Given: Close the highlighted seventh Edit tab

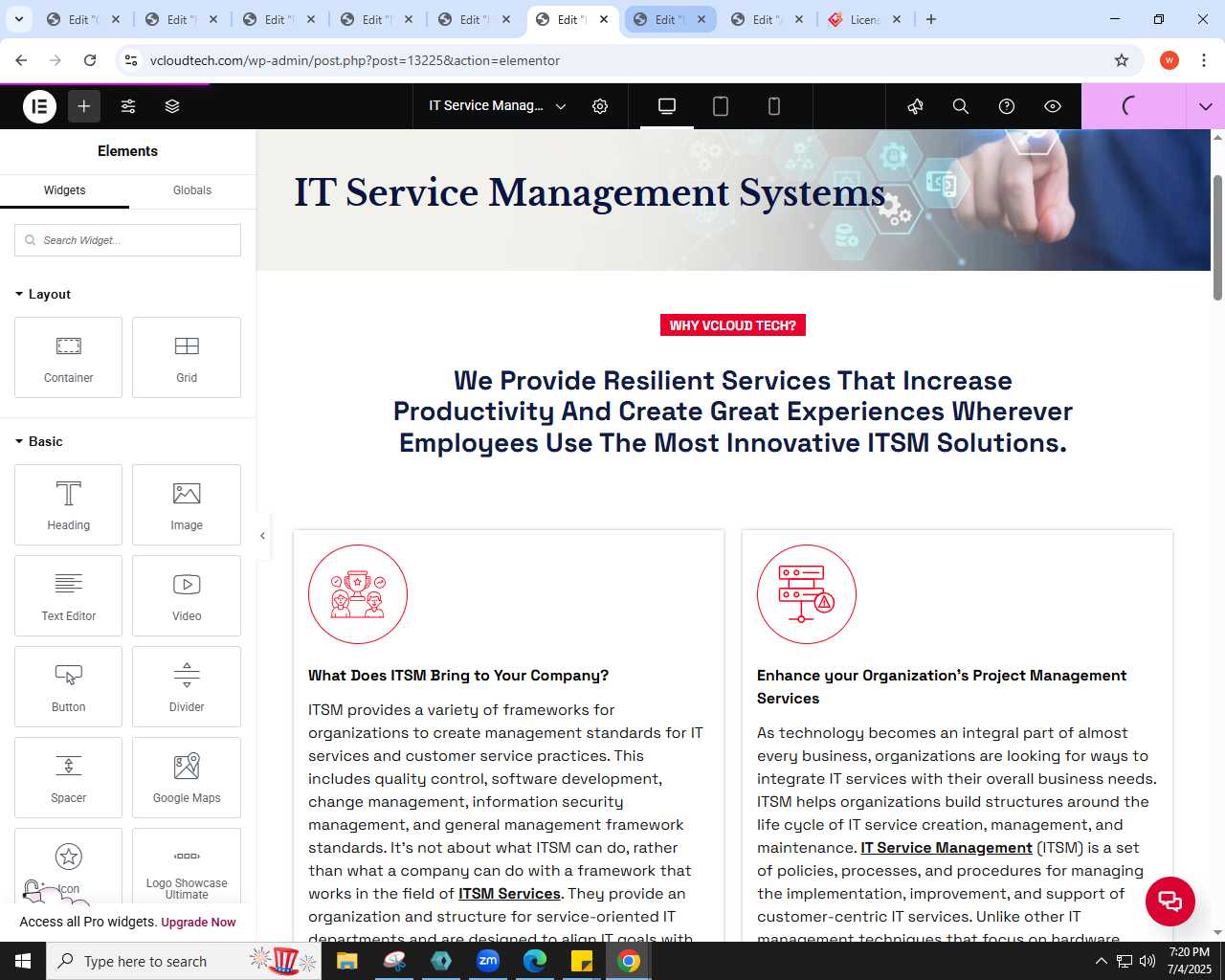Looking at the screenshot, I should [702, 19].
